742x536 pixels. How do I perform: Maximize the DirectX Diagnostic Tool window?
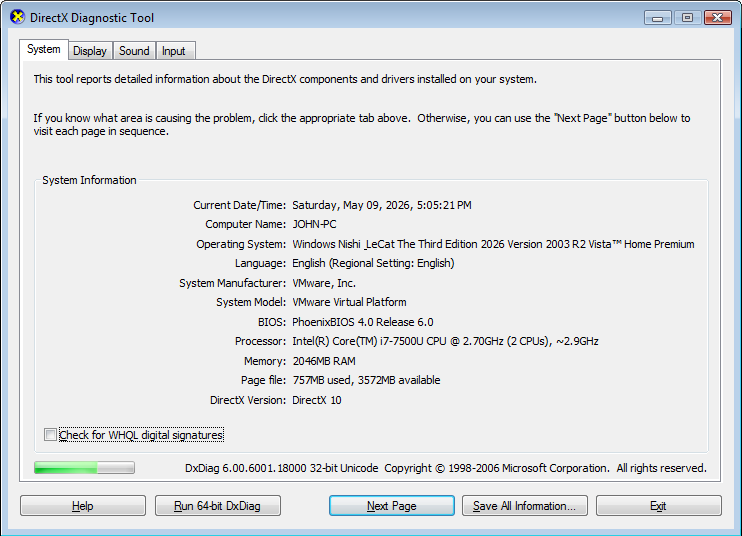(x=687, y=18)
